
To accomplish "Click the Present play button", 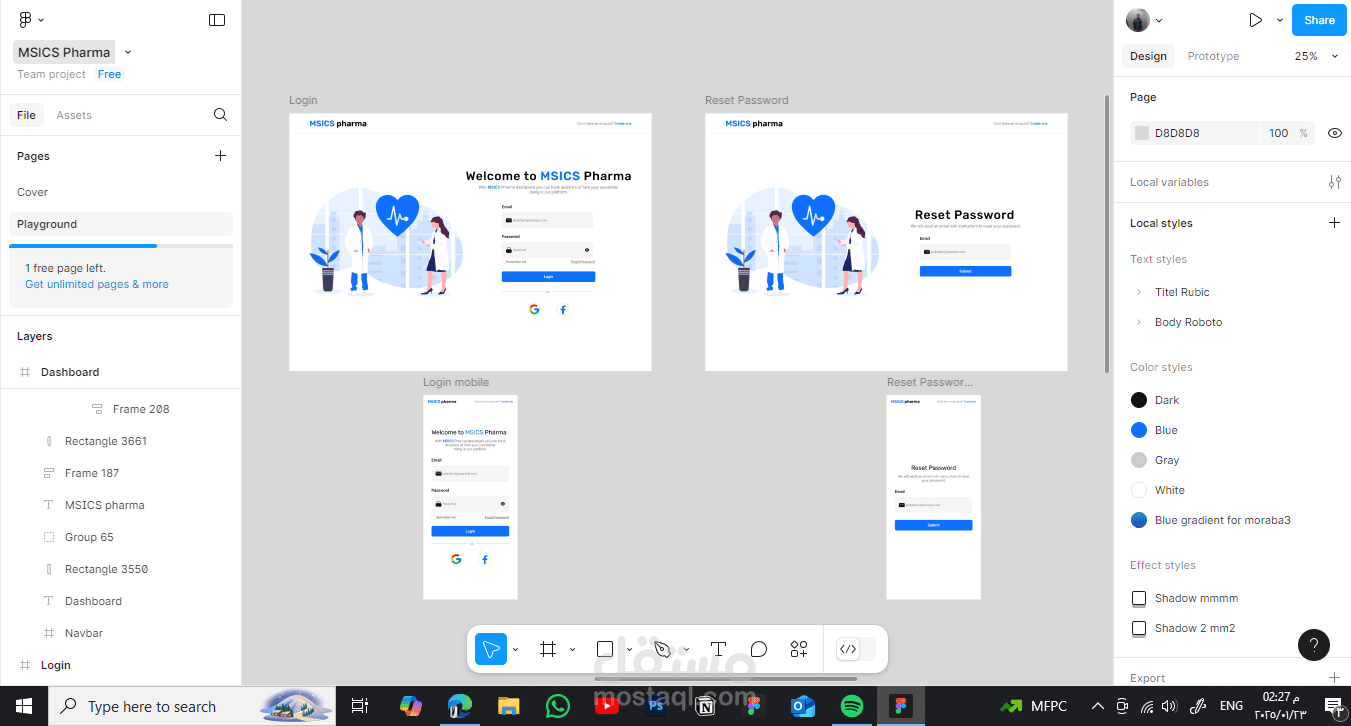I will click(1256, 20).
